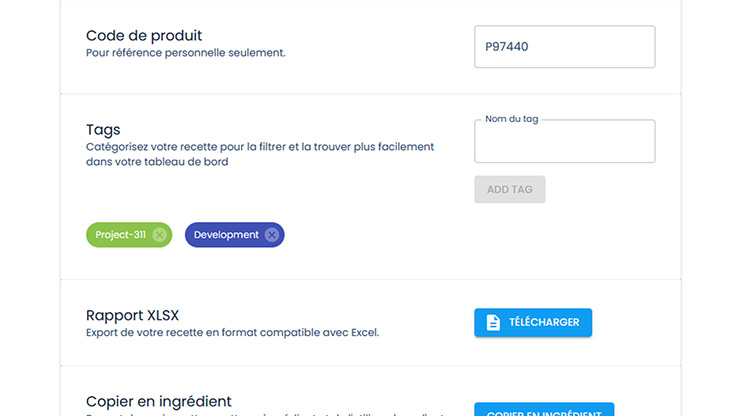Click the 'Catégorisez votre recette' description text

[x=260, y=147]
